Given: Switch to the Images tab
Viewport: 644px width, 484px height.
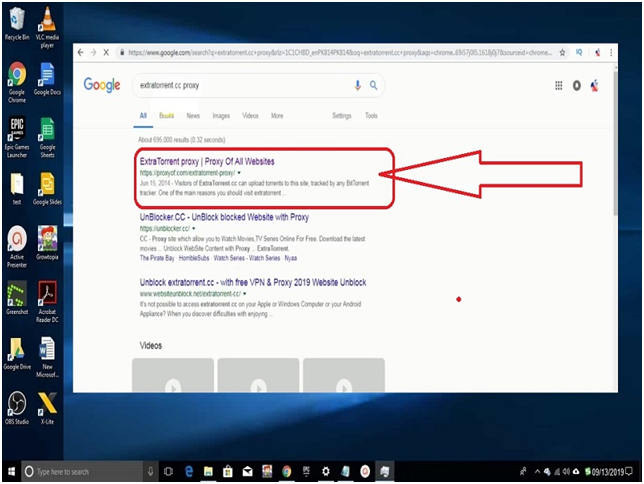Looking at the screenshot, I should click(221, 116).
